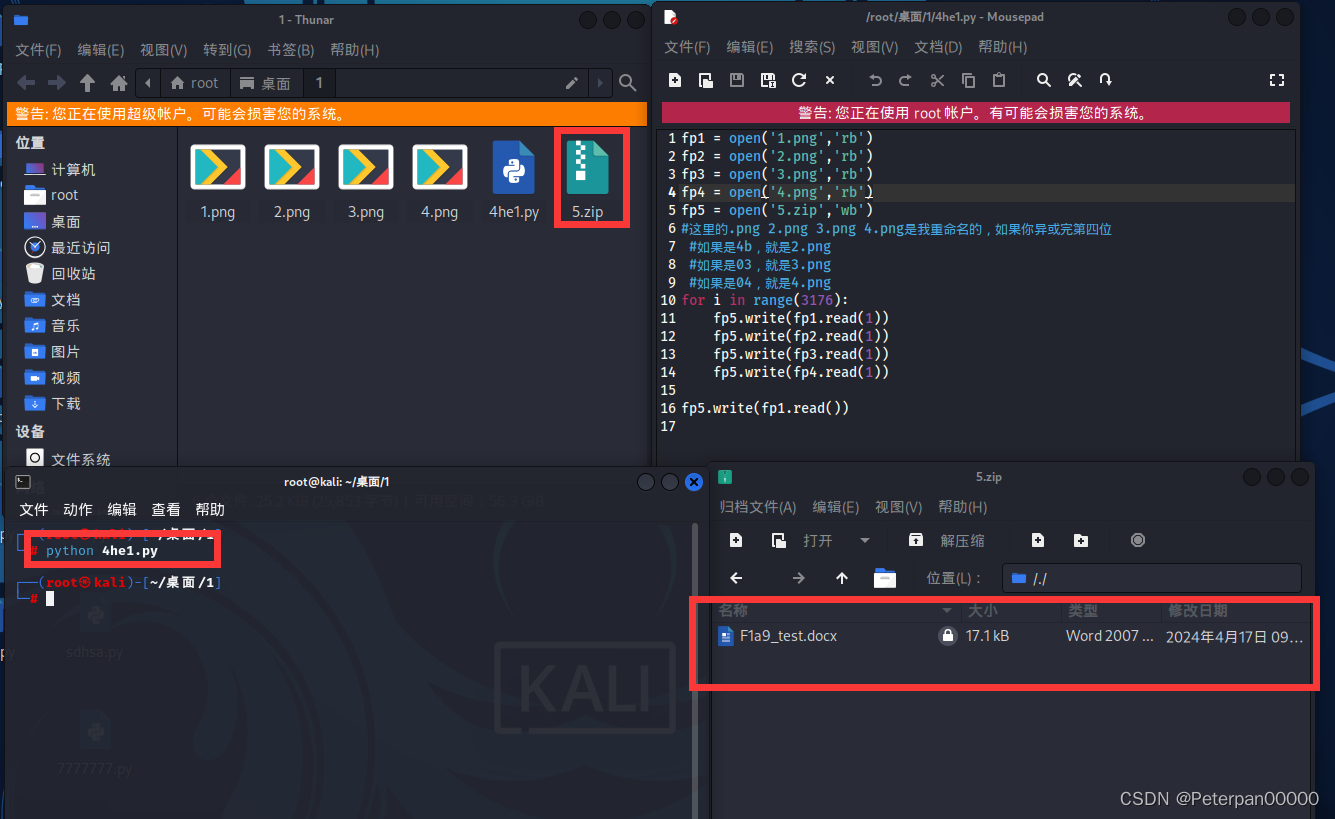1335x819 pixels.
Task: Select 回收站 in Thunar sidebar
Action: click(x=60, y=274)
